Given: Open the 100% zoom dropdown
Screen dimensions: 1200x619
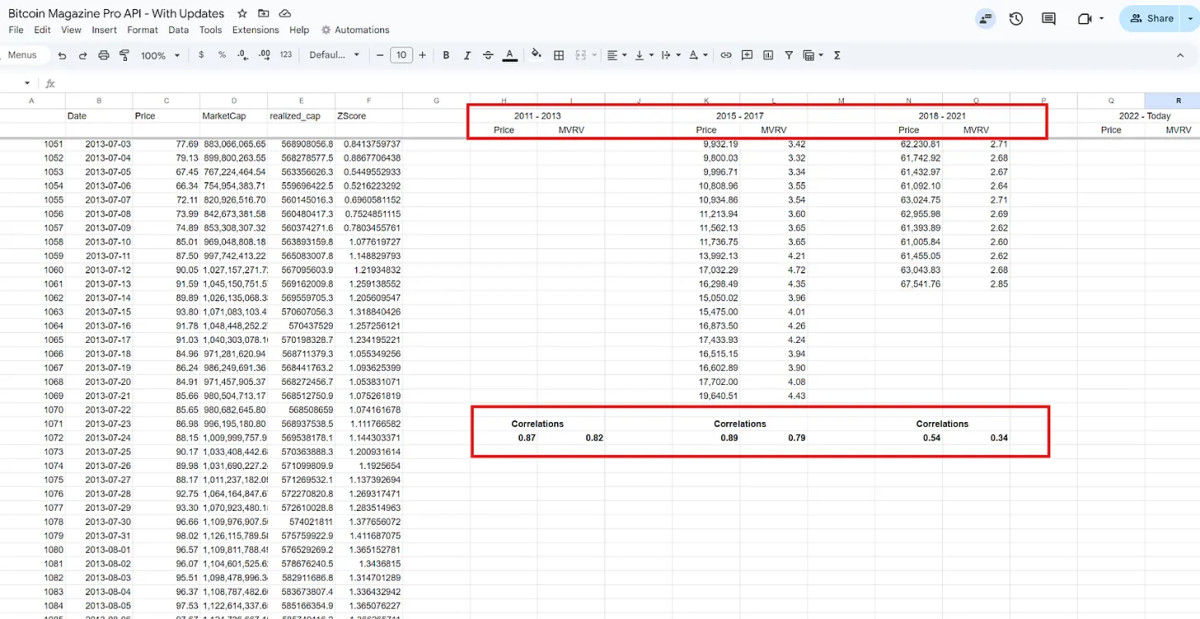Looking at the screenshot, I should [159, 56].
